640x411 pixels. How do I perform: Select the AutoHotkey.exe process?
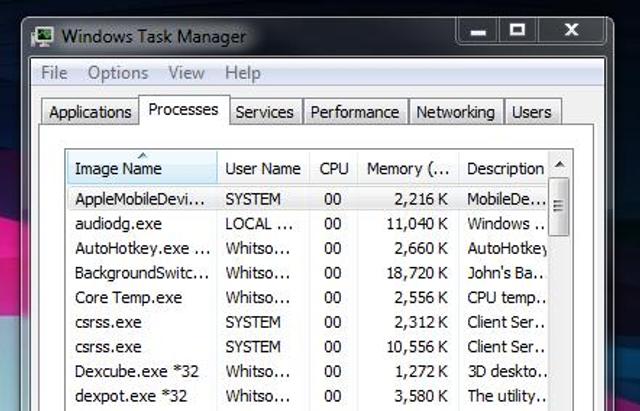309,248
